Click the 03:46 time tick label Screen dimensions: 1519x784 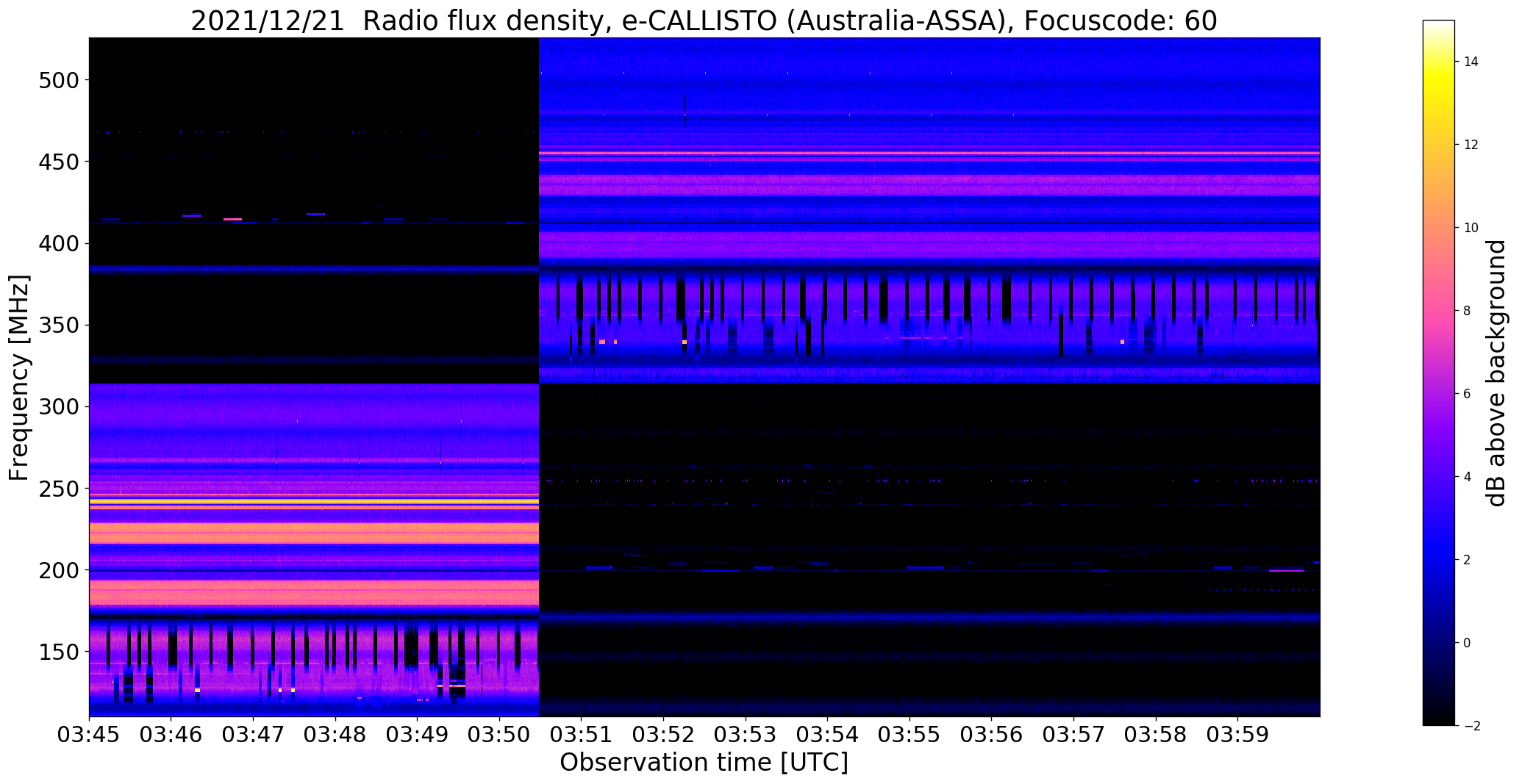coord(171,735)
